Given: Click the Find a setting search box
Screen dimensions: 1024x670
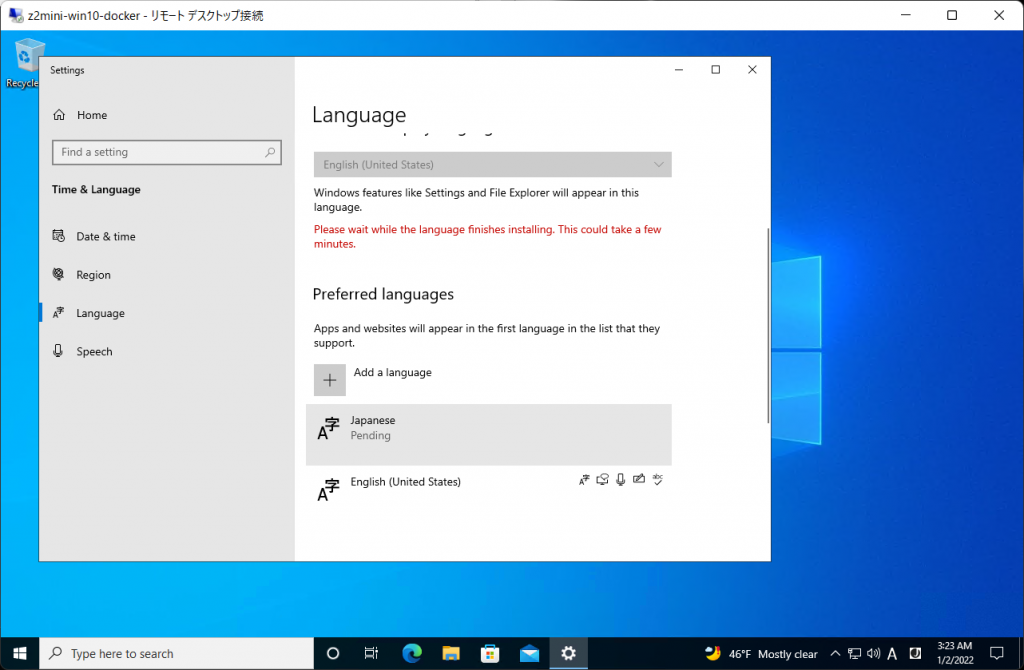Looking at the screenshot, I should 167,152.
